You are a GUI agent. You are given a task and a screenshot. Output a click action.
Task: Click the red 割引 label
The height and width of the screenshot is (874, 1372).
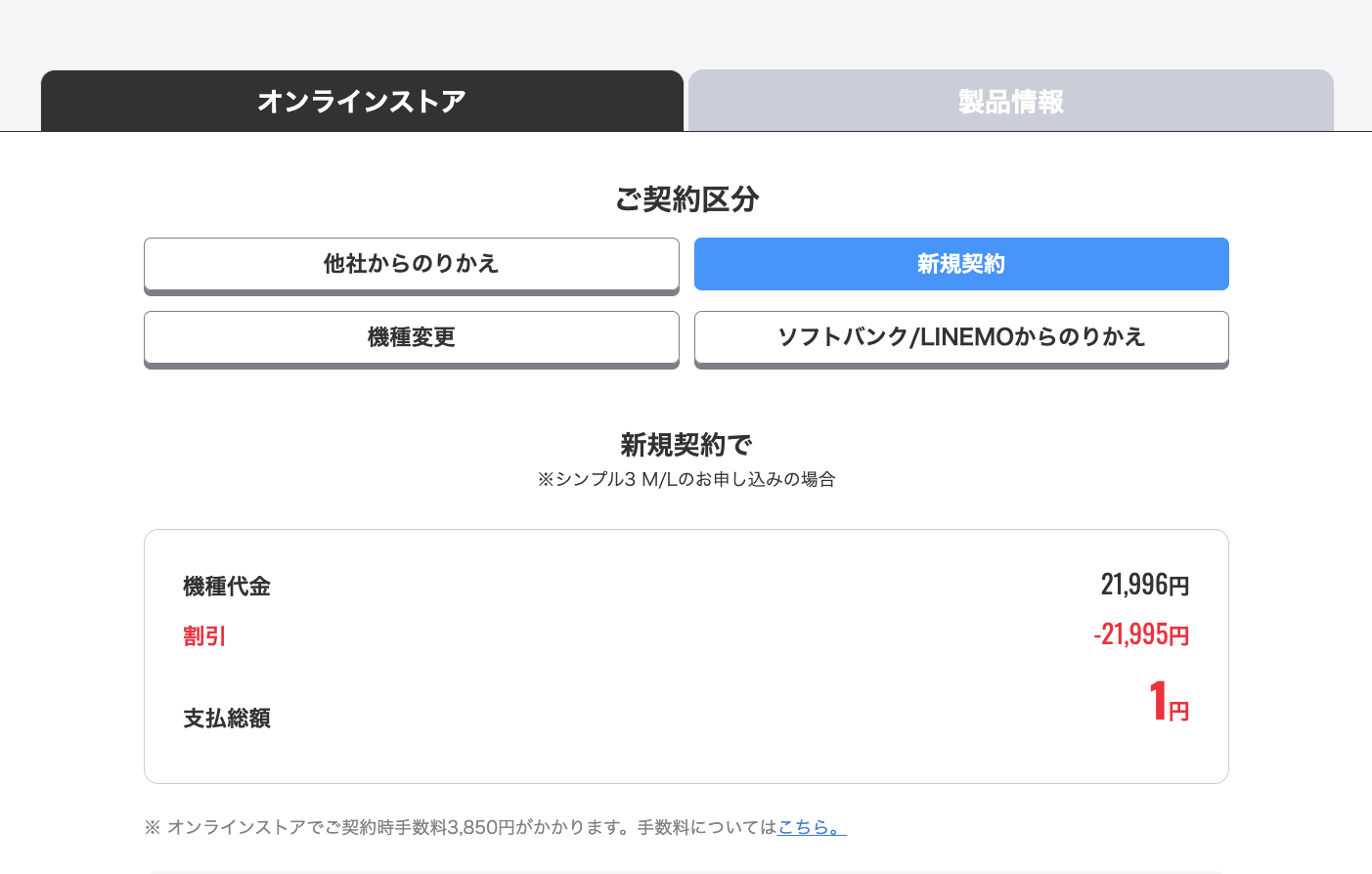[204, 636]
